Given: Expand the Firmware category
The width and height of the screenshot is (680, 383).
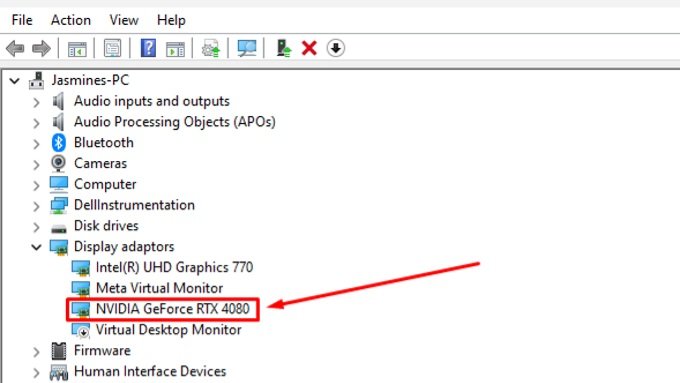Looking at the screenshot, I should tap(36, 352).
